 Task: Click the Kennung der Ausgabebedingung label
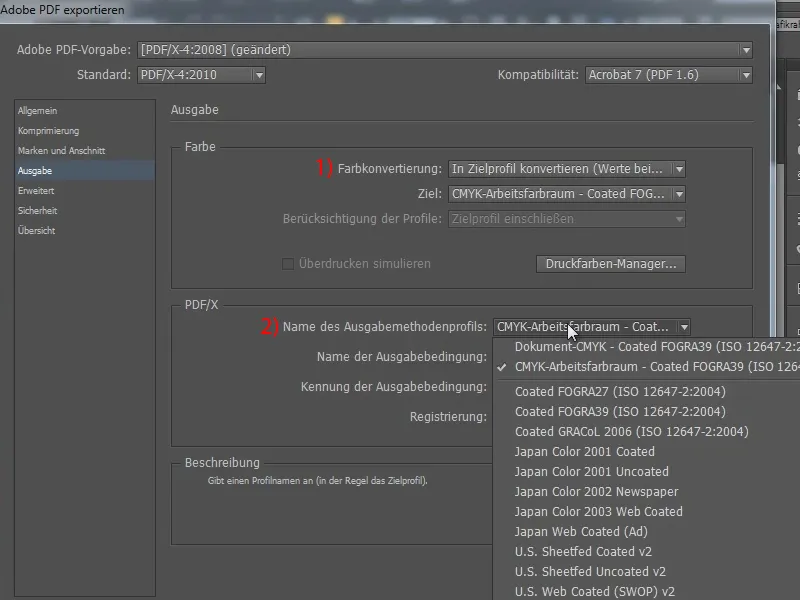click(x=393, y=387)
